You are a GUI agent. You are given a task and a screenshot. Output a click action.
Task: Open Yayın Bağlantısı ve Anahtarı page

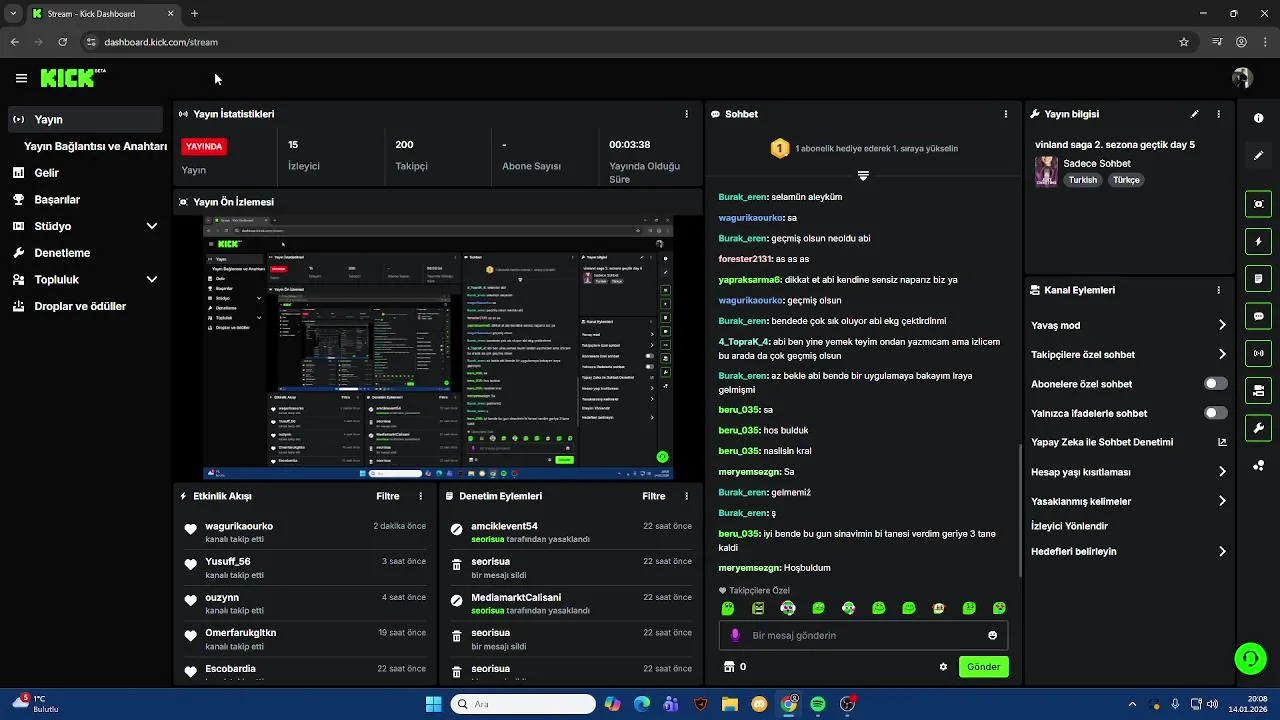tap(95, 146)
